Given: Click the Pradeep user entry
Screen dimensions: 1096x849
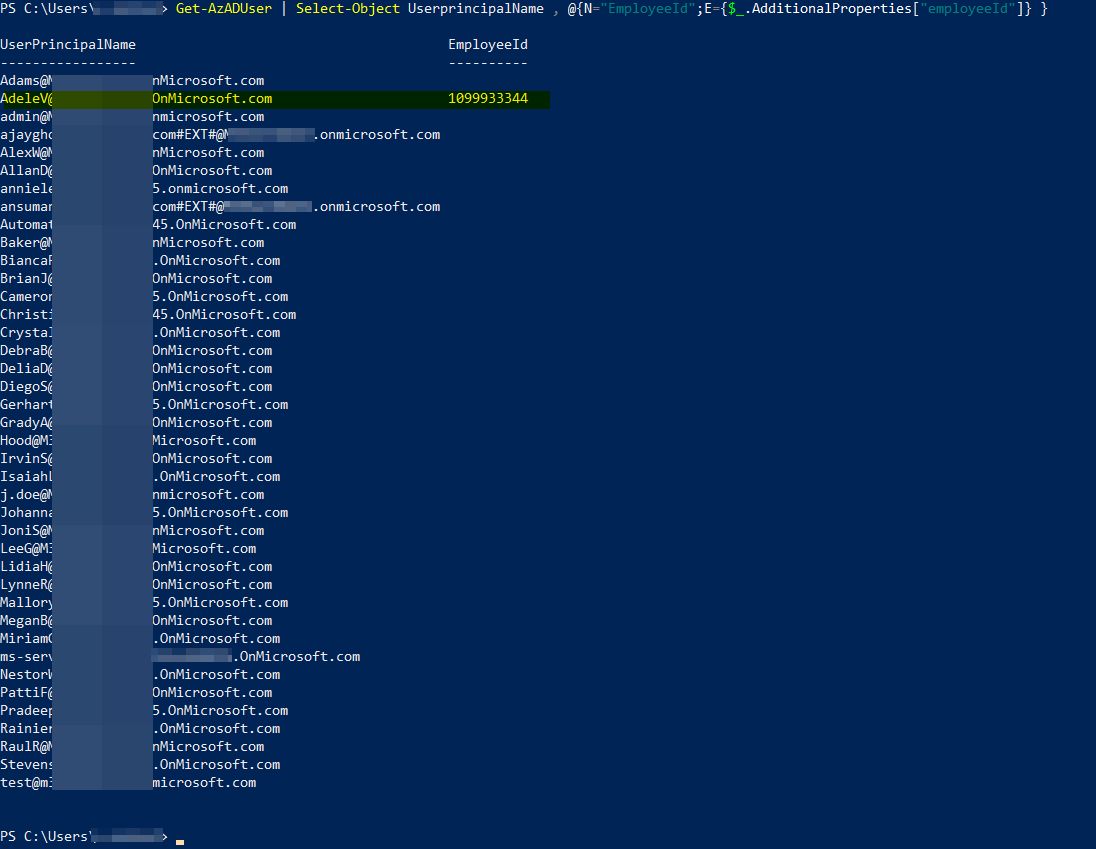Looking at the screenshot, I should click(x=144, y=711).
